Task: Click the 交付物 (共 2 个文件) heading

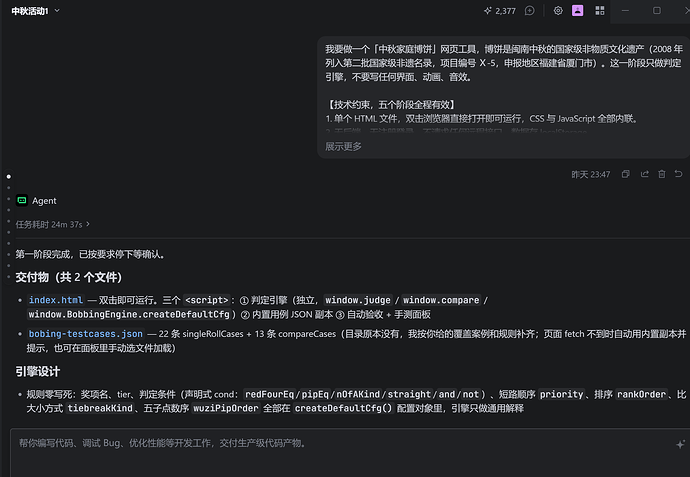Action: point(69,277)
